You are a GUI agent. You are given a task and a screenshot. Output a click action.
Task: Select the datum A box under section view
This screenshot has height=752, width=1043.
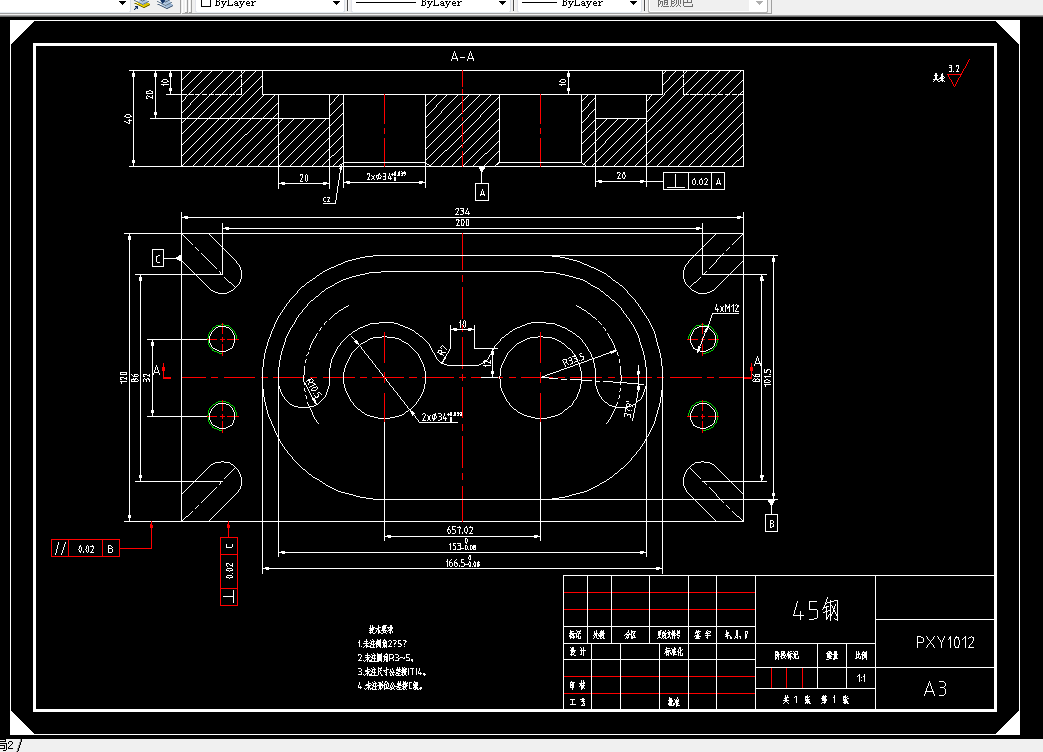[x=482, y=192]
